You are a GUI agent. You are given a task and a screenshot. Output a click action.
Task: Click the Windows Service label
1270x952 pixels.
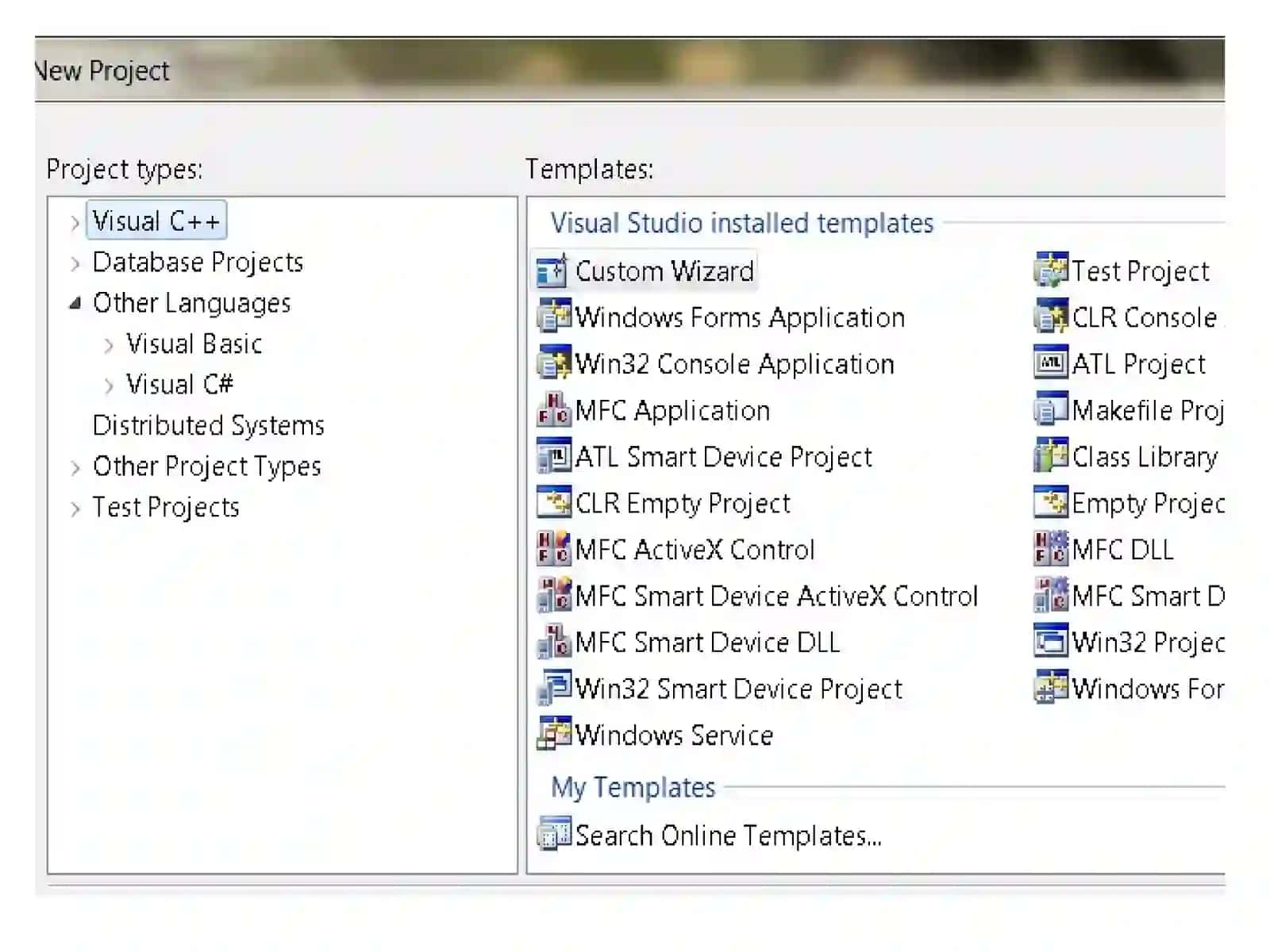[x=674, y=735]
